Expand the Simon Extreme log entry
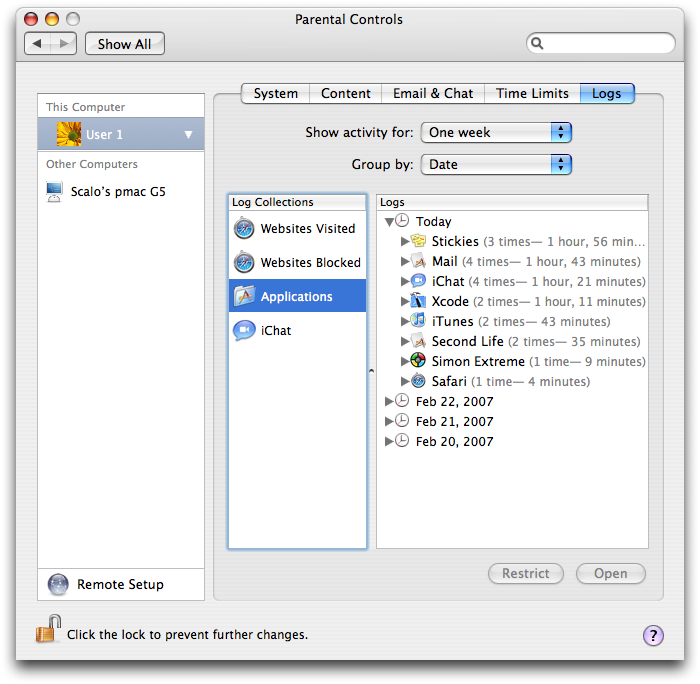700x684 pixels. [404, 361]
